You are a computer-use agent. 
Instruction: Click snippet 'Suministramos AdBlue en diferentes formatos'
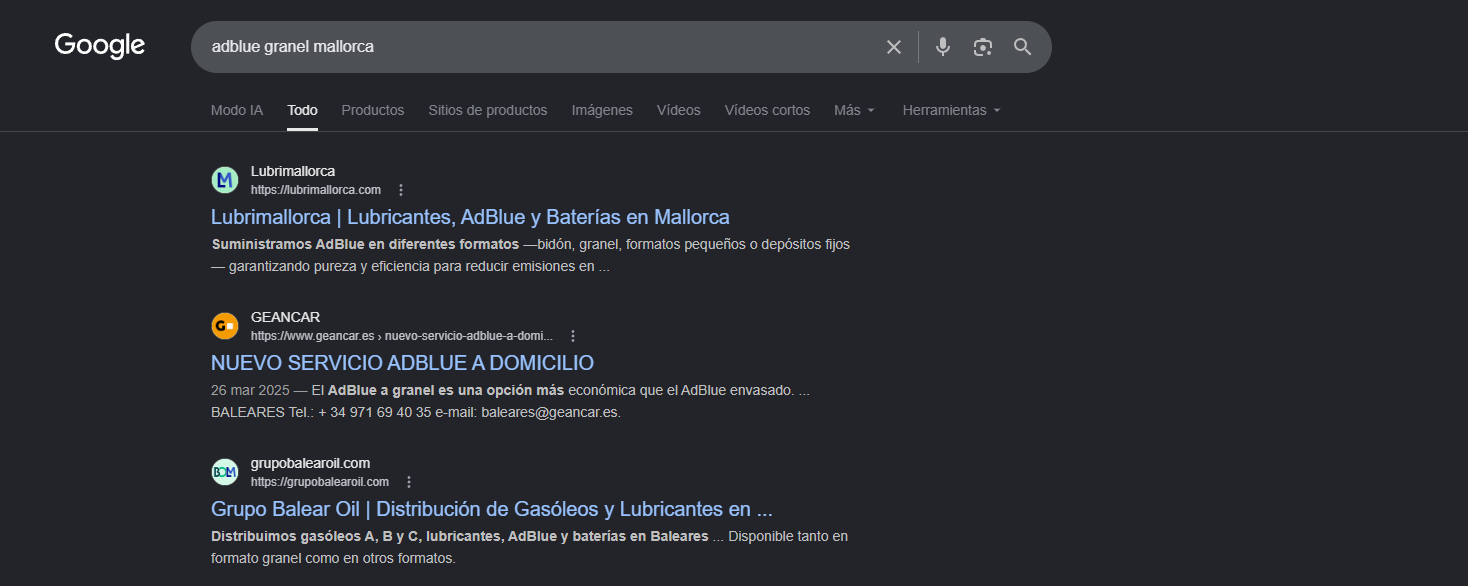tap(366, 244)
